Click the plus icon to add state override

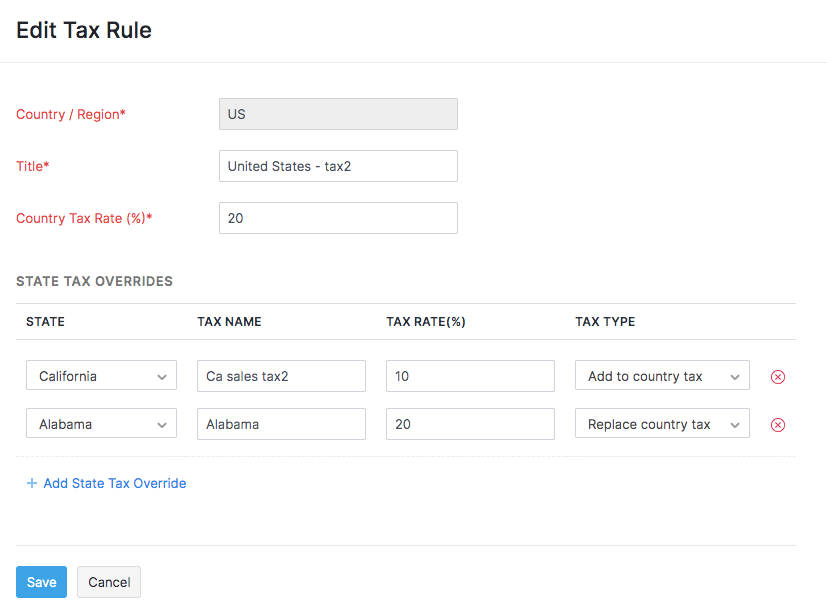[34, 483]
